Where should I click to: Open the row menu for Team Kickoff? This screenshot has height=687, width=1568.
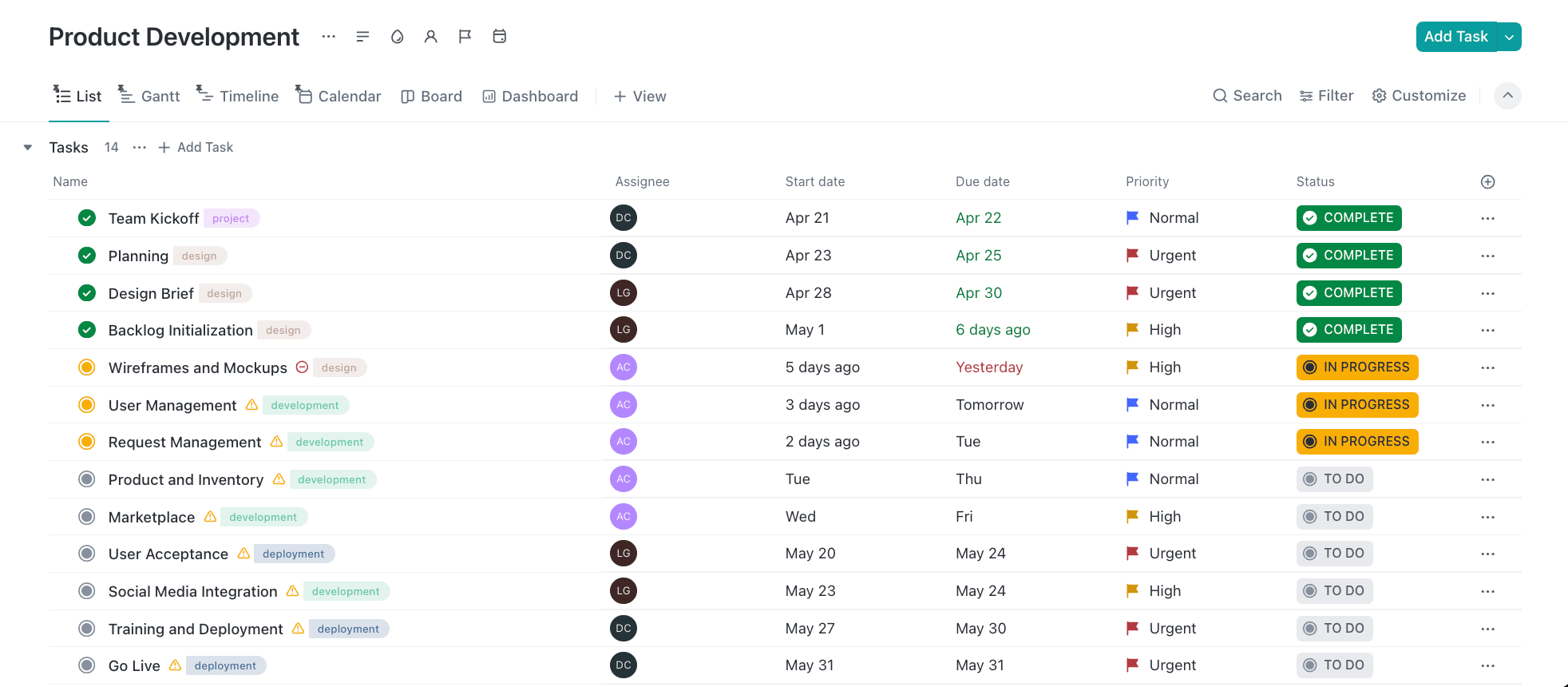(1487, 219)
